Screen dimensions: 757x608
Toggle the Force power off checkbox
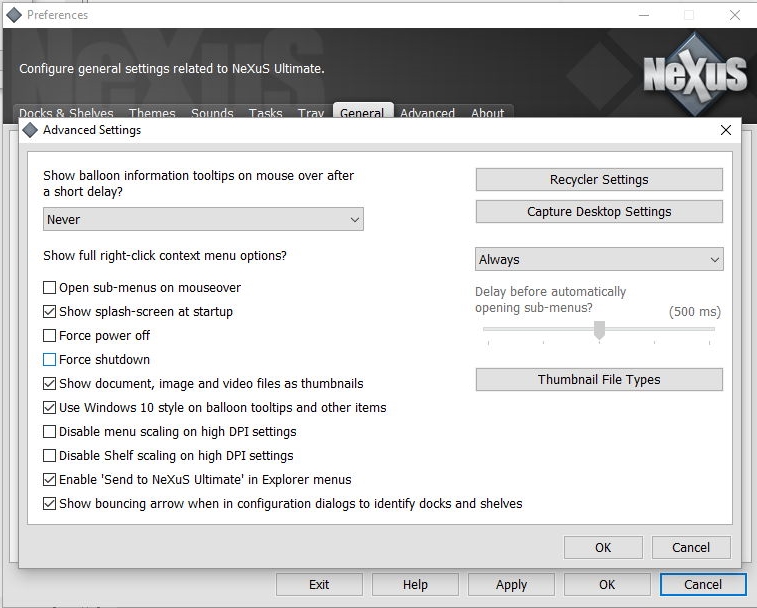[50, 336]
